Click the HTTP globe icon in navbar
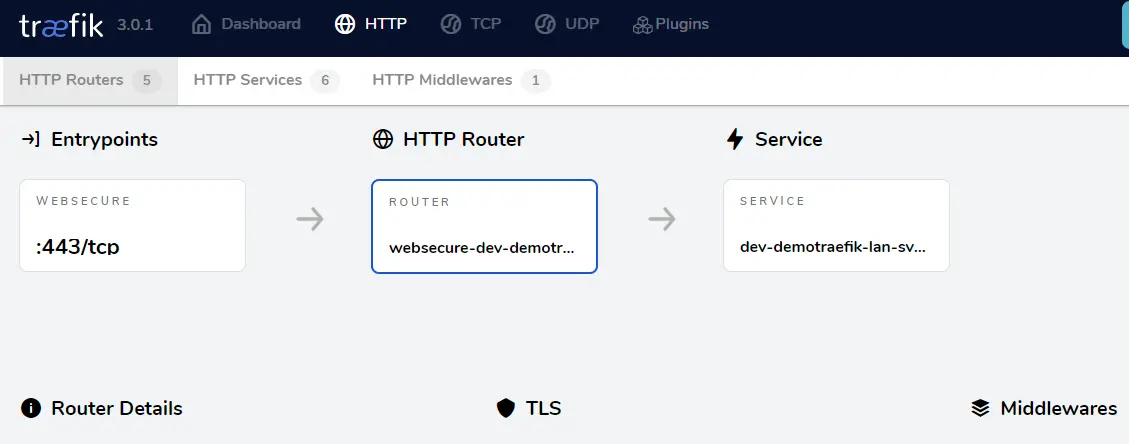Screen dimensions: 1129x444 [345, 24]
